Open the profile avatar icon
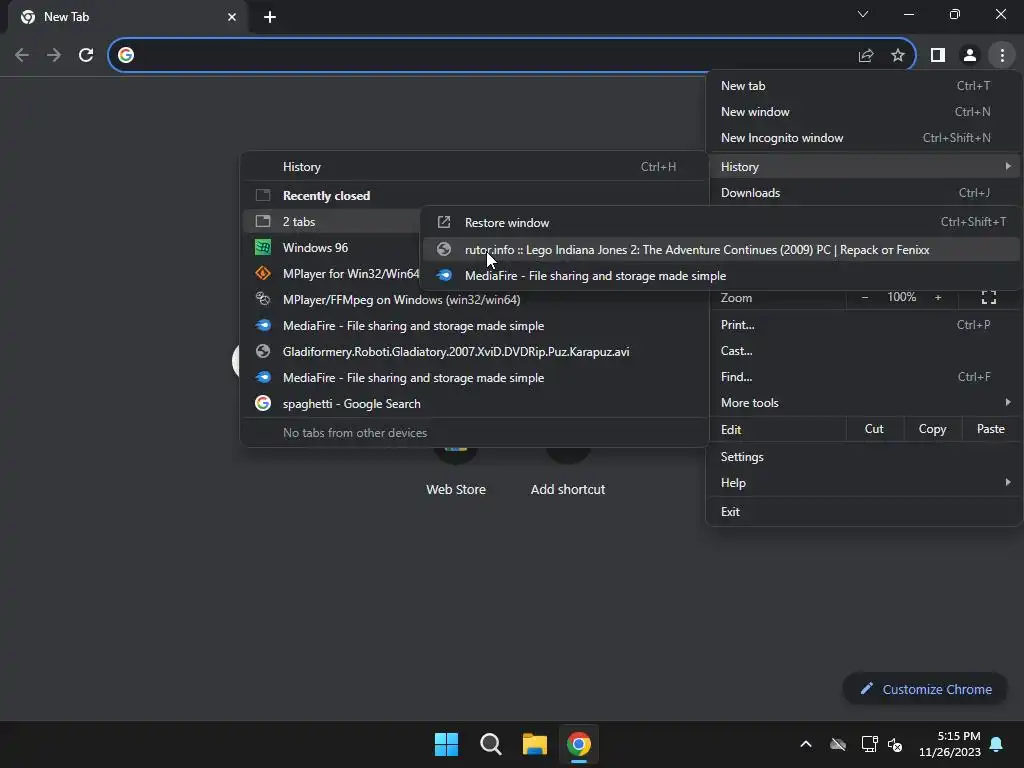Viewport: 1024px width, 768px height. click(x=970, y=55)
